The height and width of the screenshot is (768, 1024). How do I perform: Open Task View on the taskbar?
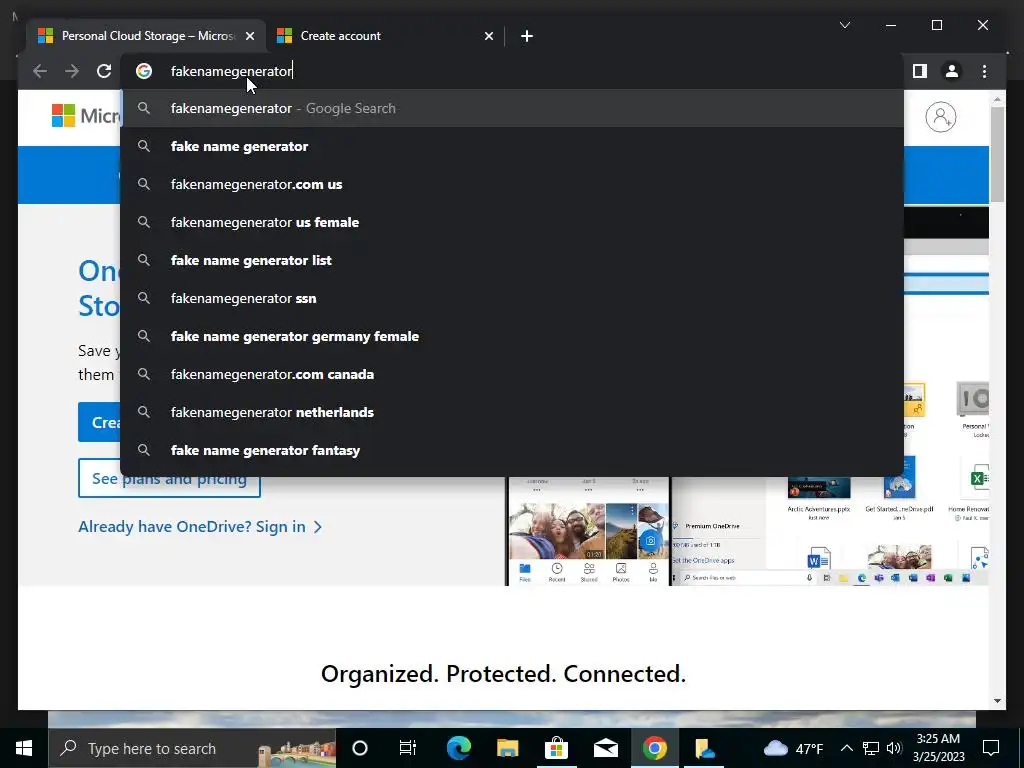coord(408,748)
